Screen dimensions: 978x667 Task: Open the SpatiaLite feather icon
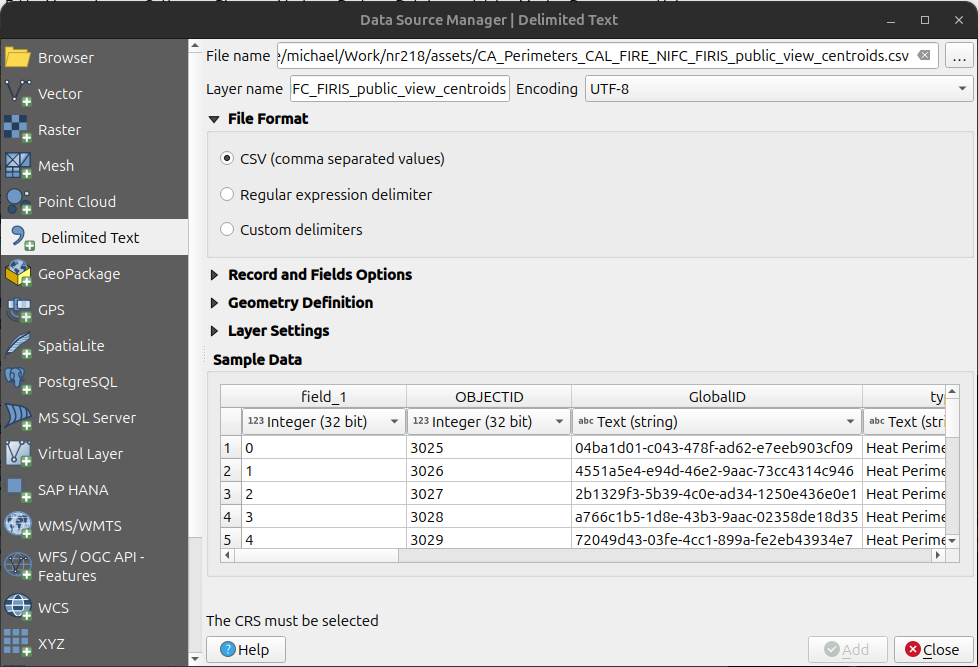[x=18, y=345]
